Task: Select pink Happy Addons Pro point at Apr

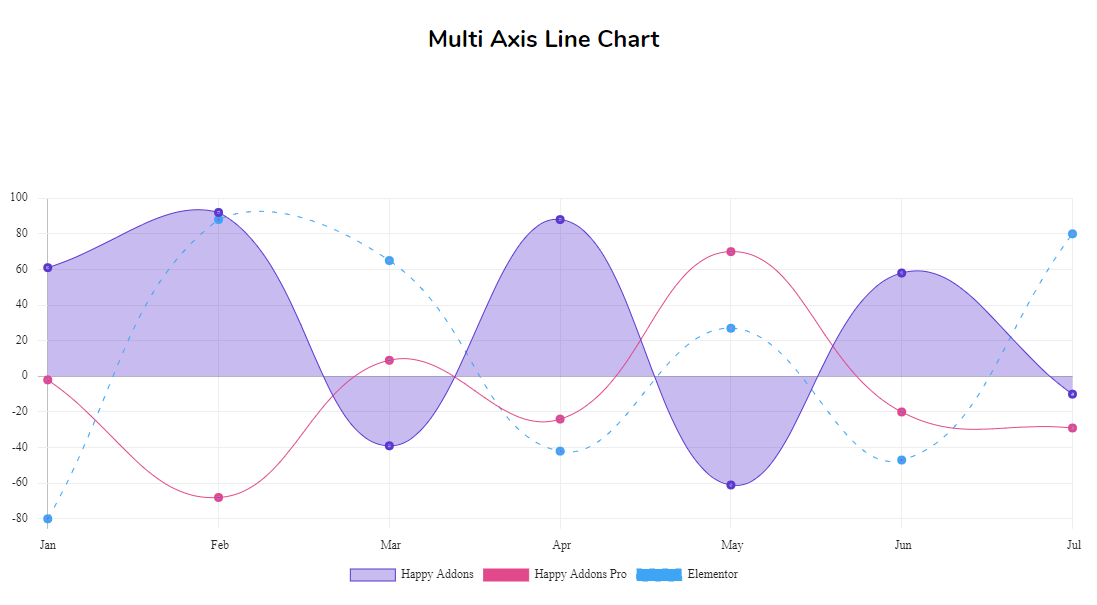Action: click(x=560, y=420)
